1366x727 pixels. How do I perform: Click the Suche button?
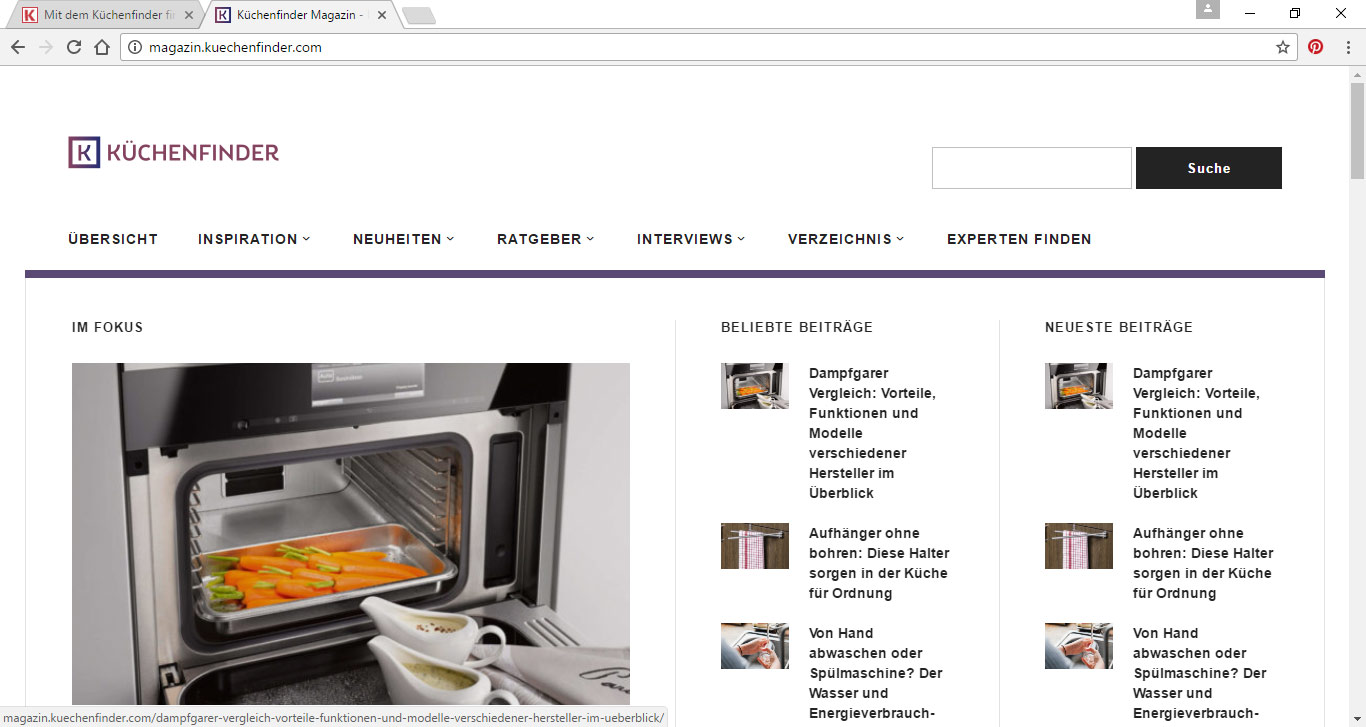[1209, 168]
